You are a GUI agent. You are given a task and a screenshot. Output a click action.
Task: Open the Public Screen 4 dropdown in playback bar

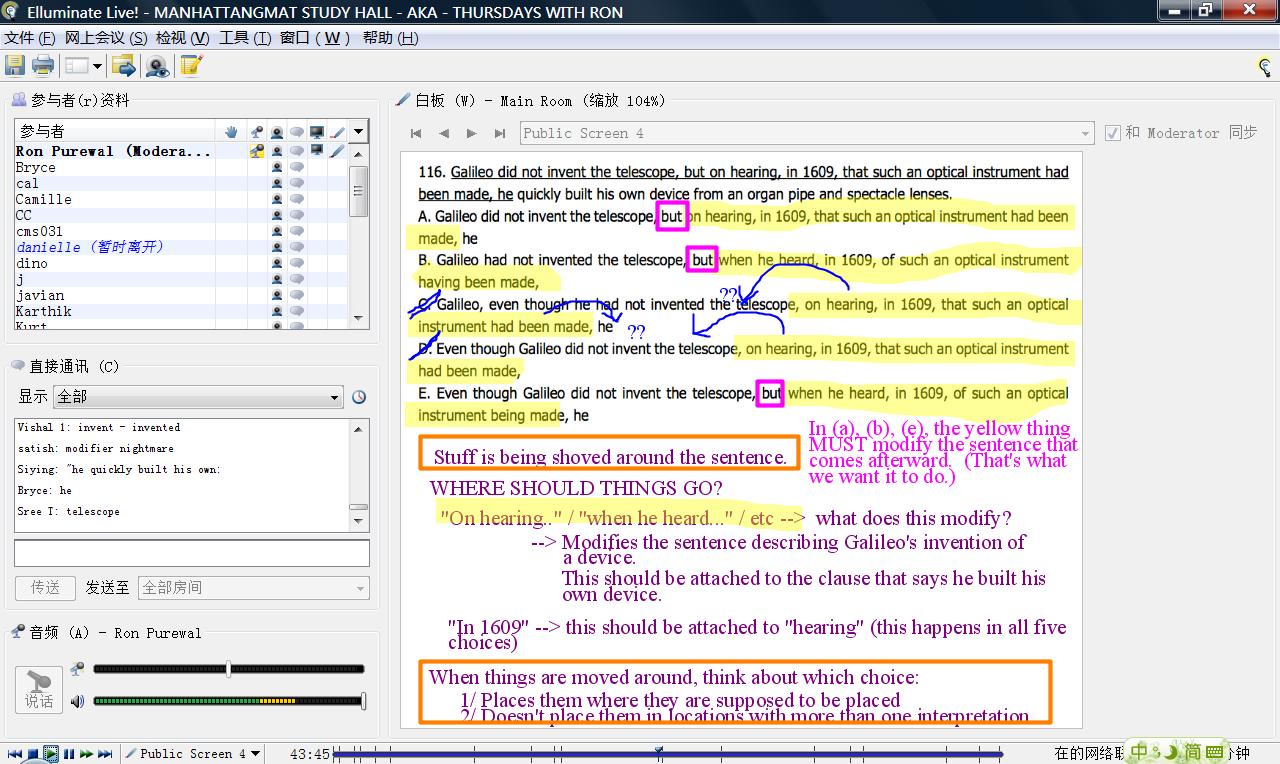(193, 754)
